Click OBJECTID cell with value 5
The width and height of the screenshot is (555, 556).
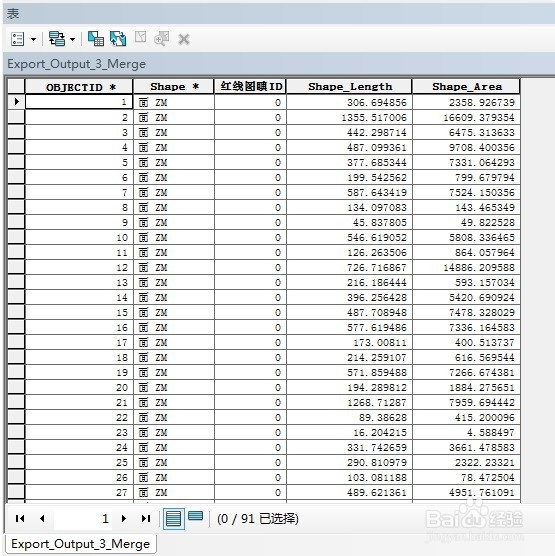79,162
